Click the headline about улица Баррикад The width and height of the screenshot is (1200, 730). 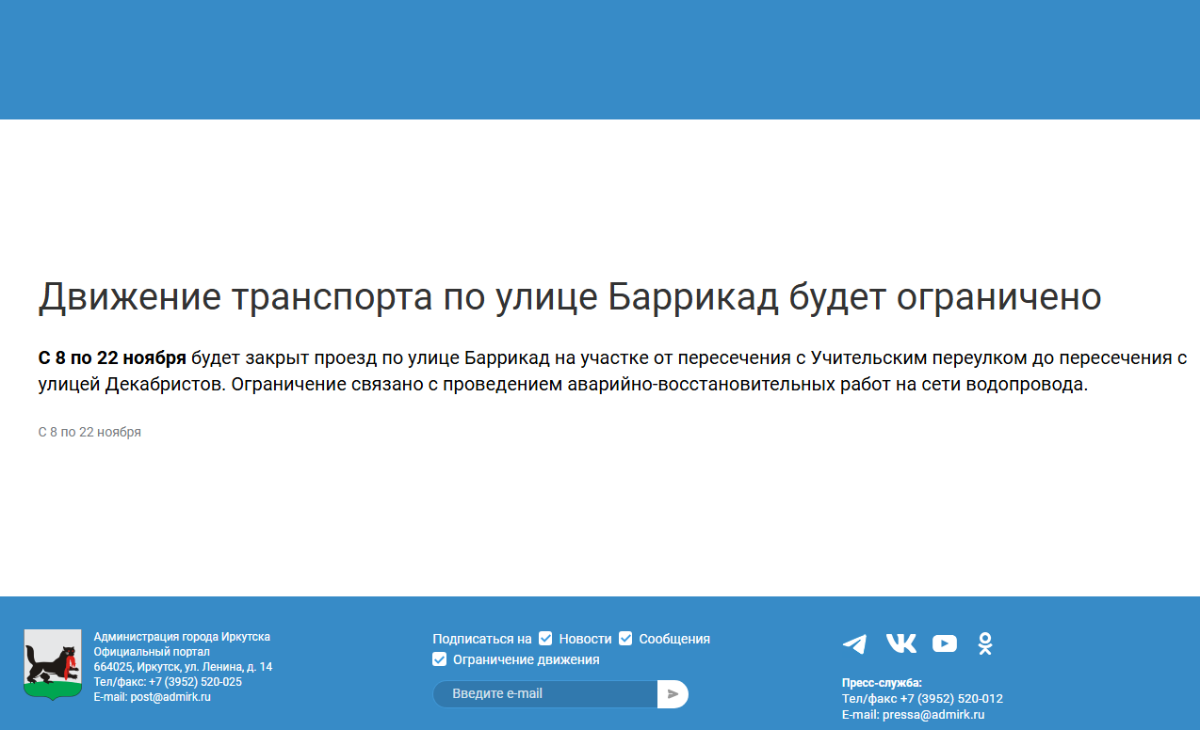tap(569, 297)
